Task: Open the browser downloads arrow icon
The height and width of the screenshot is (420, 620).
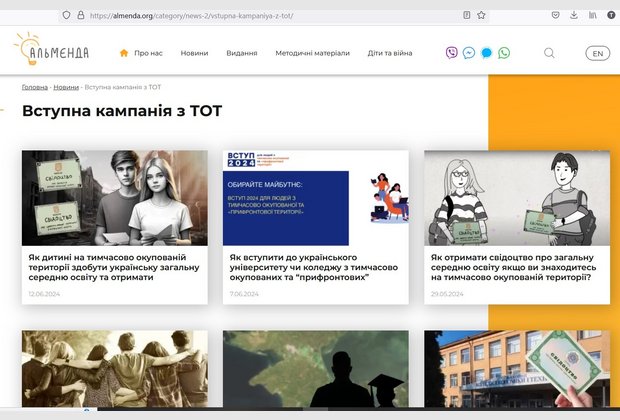Action: [x=574, y=15]
